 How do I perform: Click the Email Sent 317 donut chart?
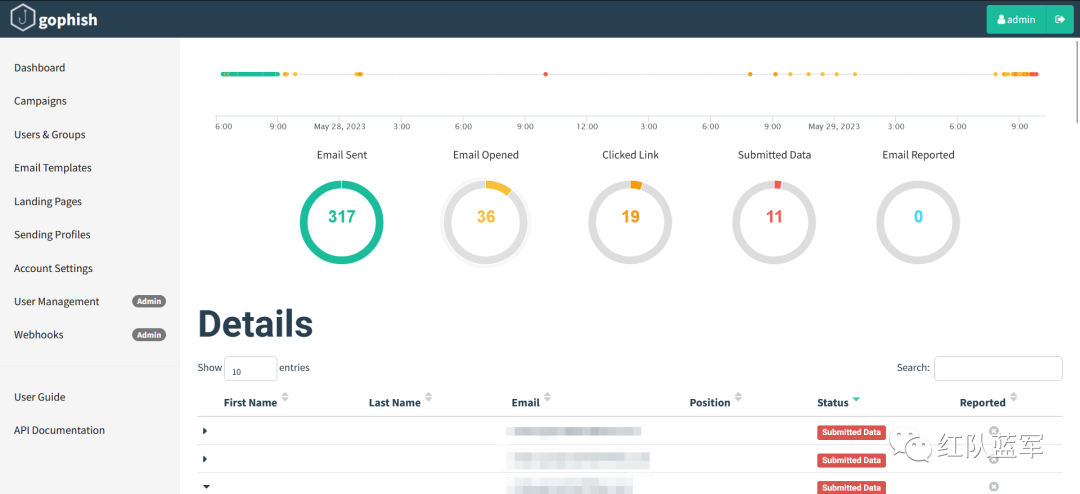[342, 222]
